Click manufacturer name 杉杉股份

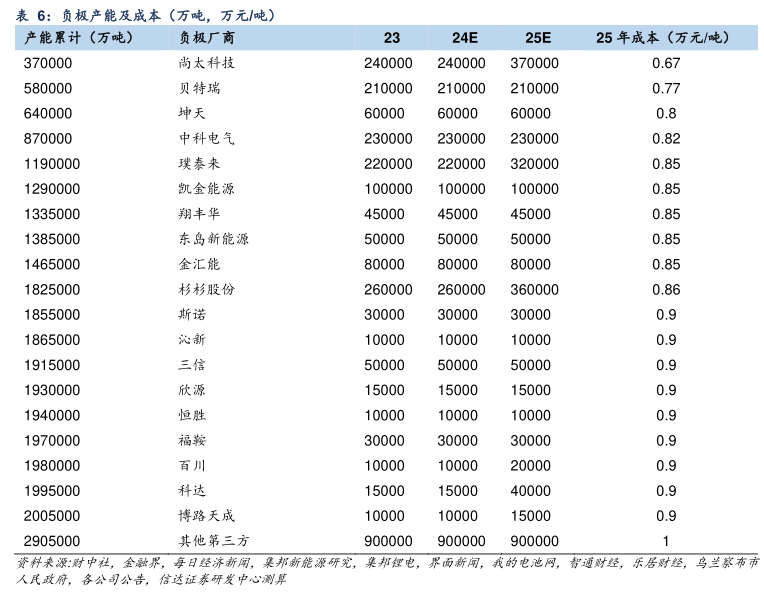(x=207, y=289)
